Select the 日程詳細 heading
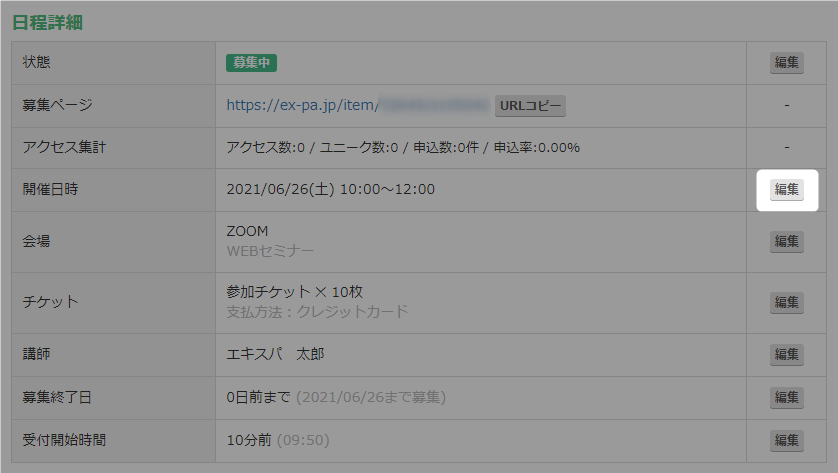Viewport: 838px width, 473px height. click(x=47, y=22)
